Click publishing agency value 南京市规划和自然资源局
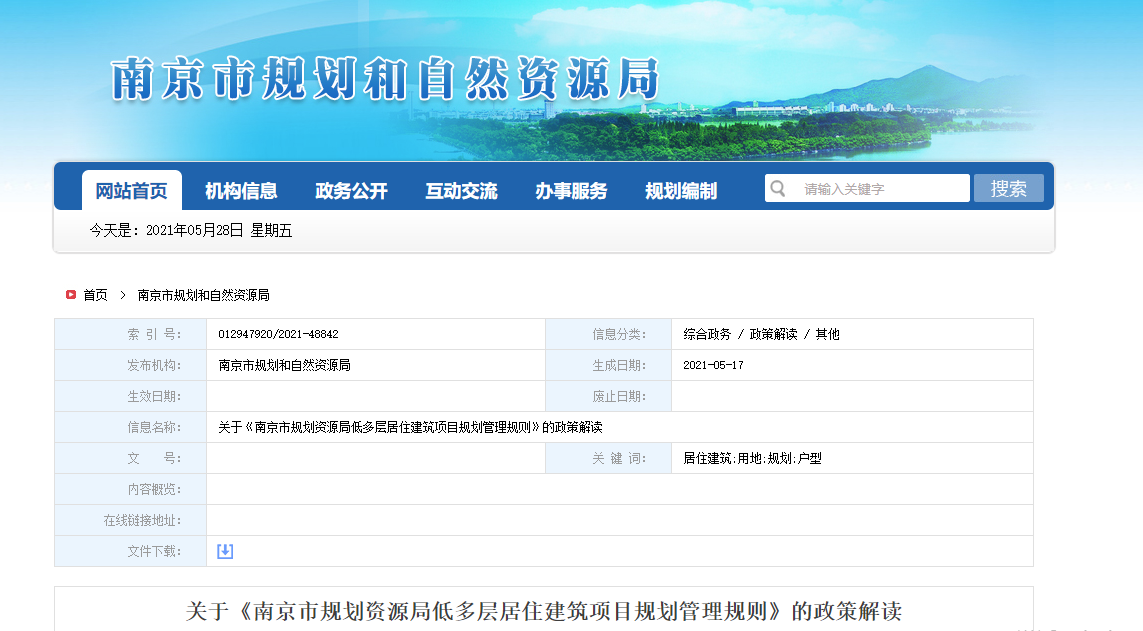This screenshot has height=631, width=1143. coord(284,365)
